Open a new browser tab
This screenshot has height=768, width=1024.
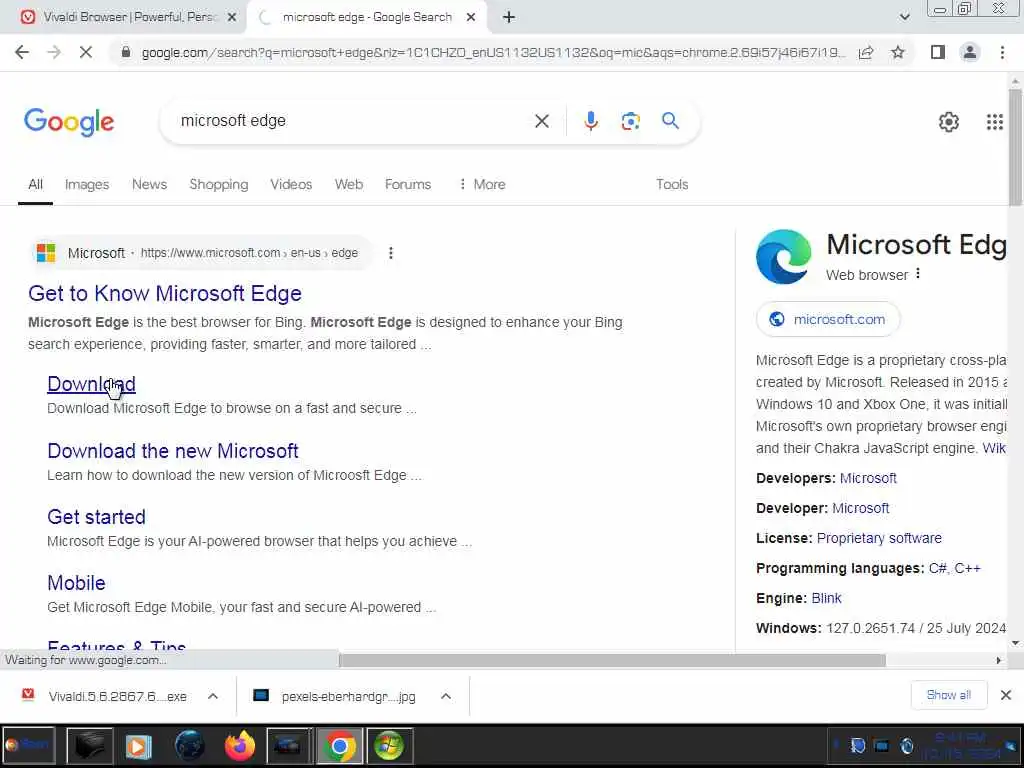[x=509, y=18]
